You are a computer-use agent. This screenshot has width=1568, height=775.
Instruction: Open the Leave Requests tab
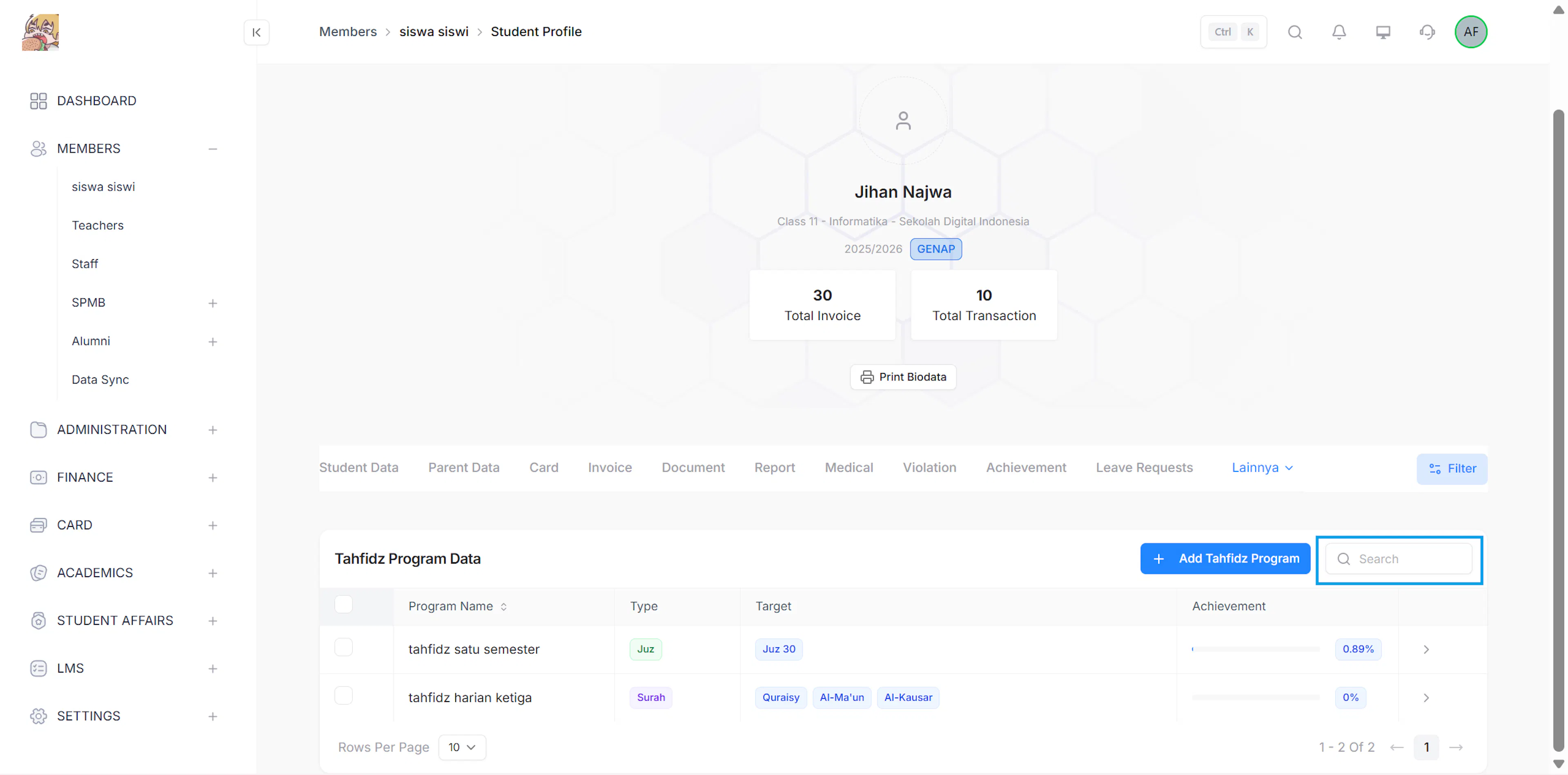[1144, 468]
